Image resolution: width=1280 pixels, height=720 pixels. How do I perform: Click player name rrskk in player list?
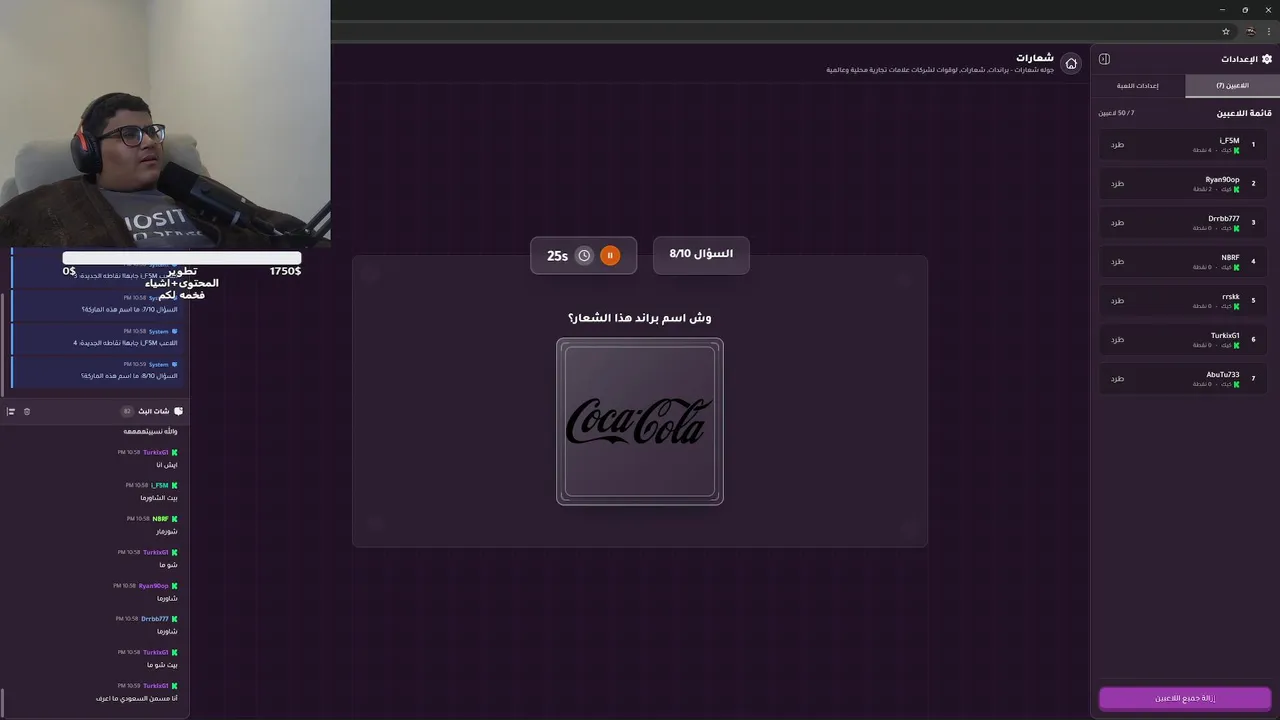point(1231,297)
